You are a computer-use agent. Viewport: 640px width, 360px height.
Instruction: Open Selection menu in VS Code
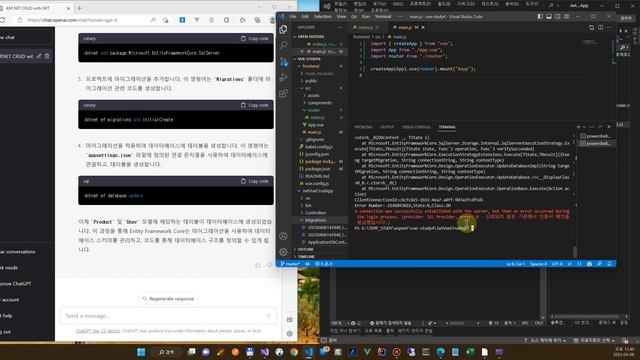[322, 17]
